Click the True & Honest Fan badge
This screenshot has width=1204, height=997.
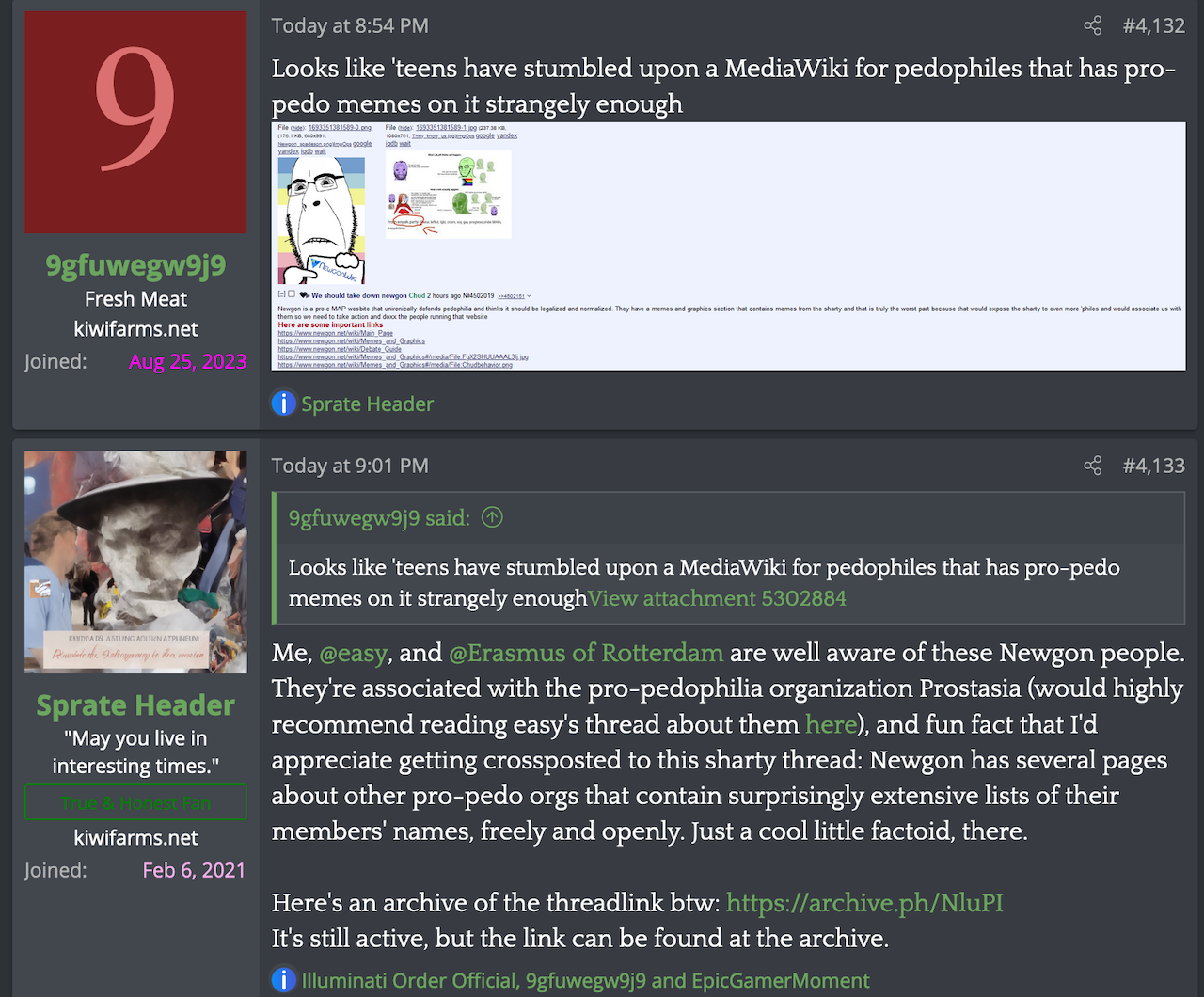point(135,802)
